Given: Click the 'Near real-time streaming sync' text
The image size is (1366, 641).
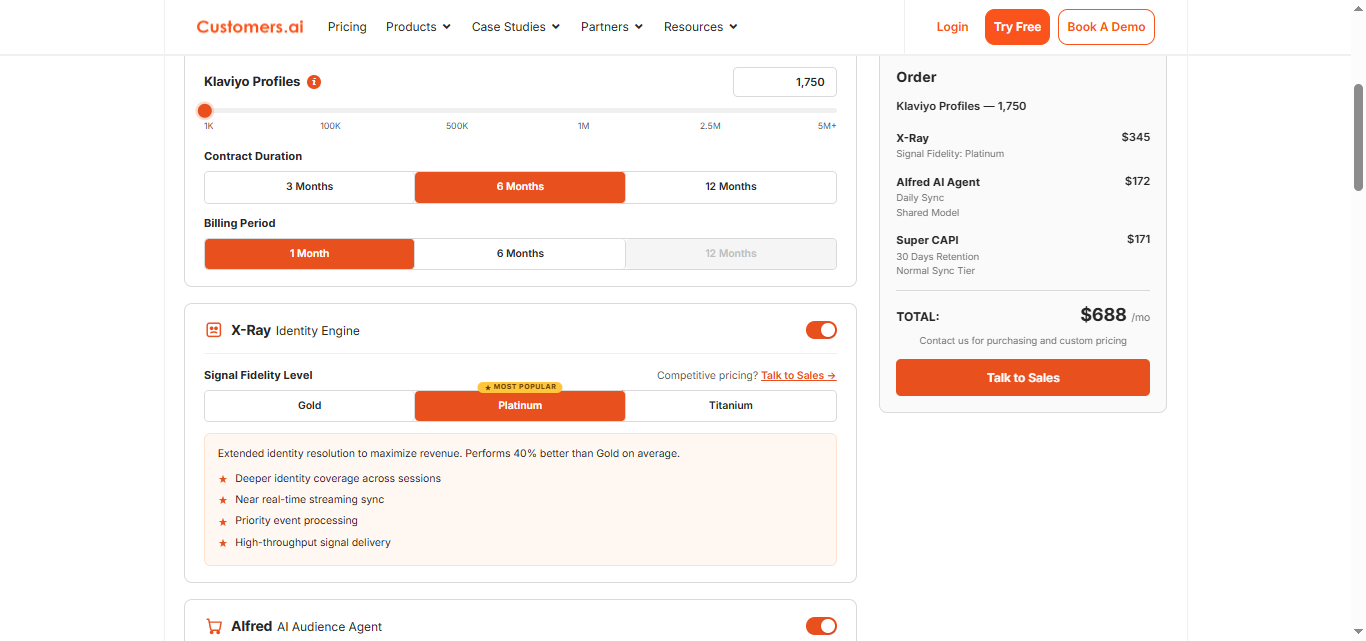Looking at the screenshot, I should pos(309,500).
